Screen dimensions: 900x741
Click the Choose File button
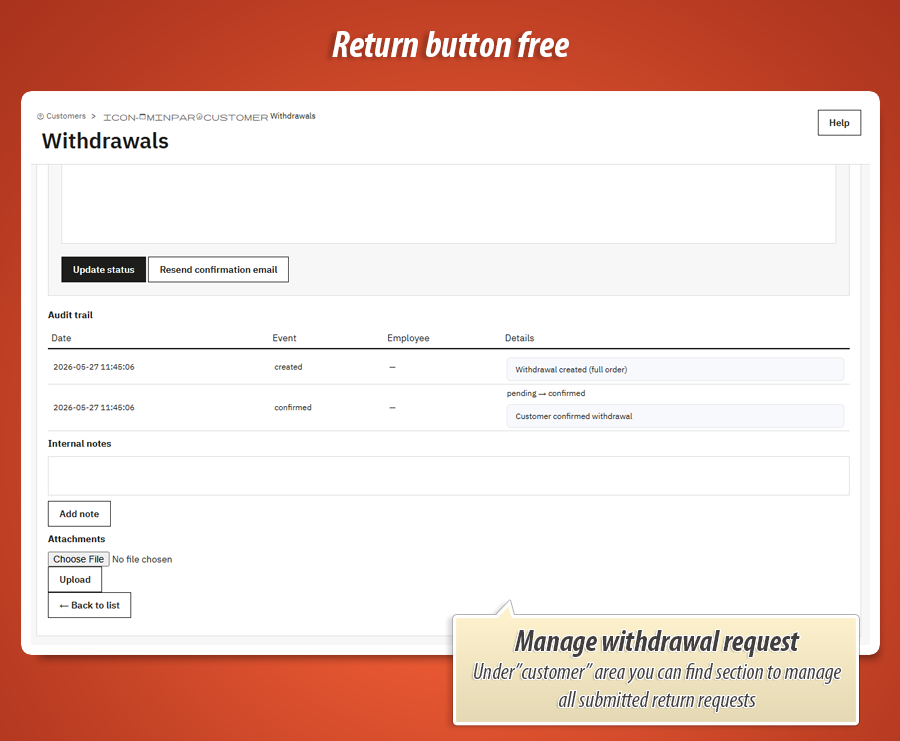click(x=79, y=559)
